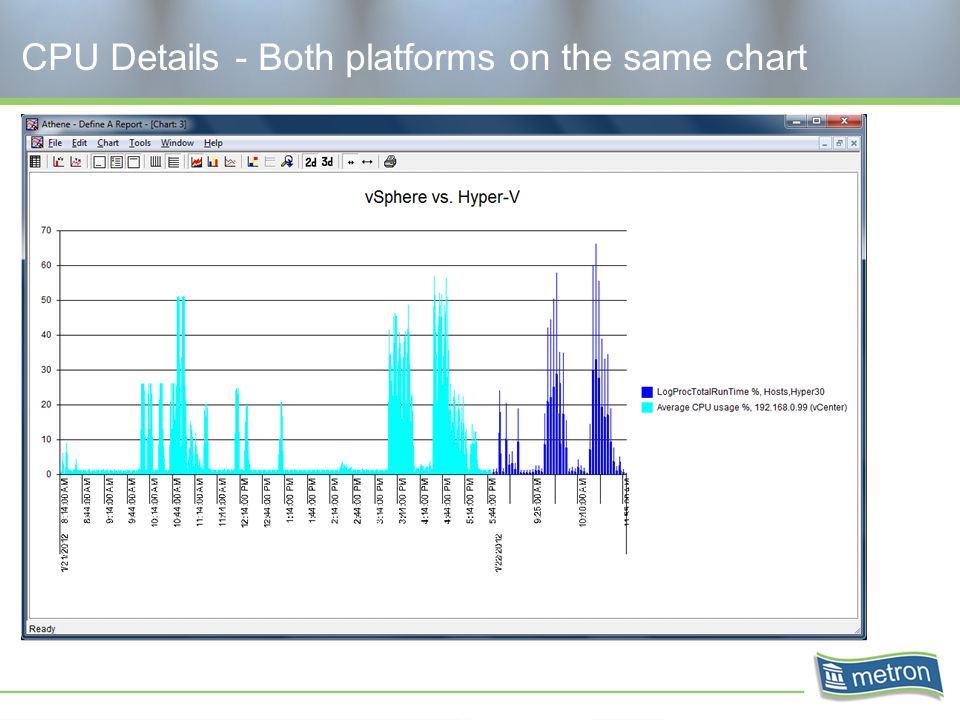This screenshot has width=960, height=720.
Task: Click the narrow double-arrow width icon
Action: 351,162
